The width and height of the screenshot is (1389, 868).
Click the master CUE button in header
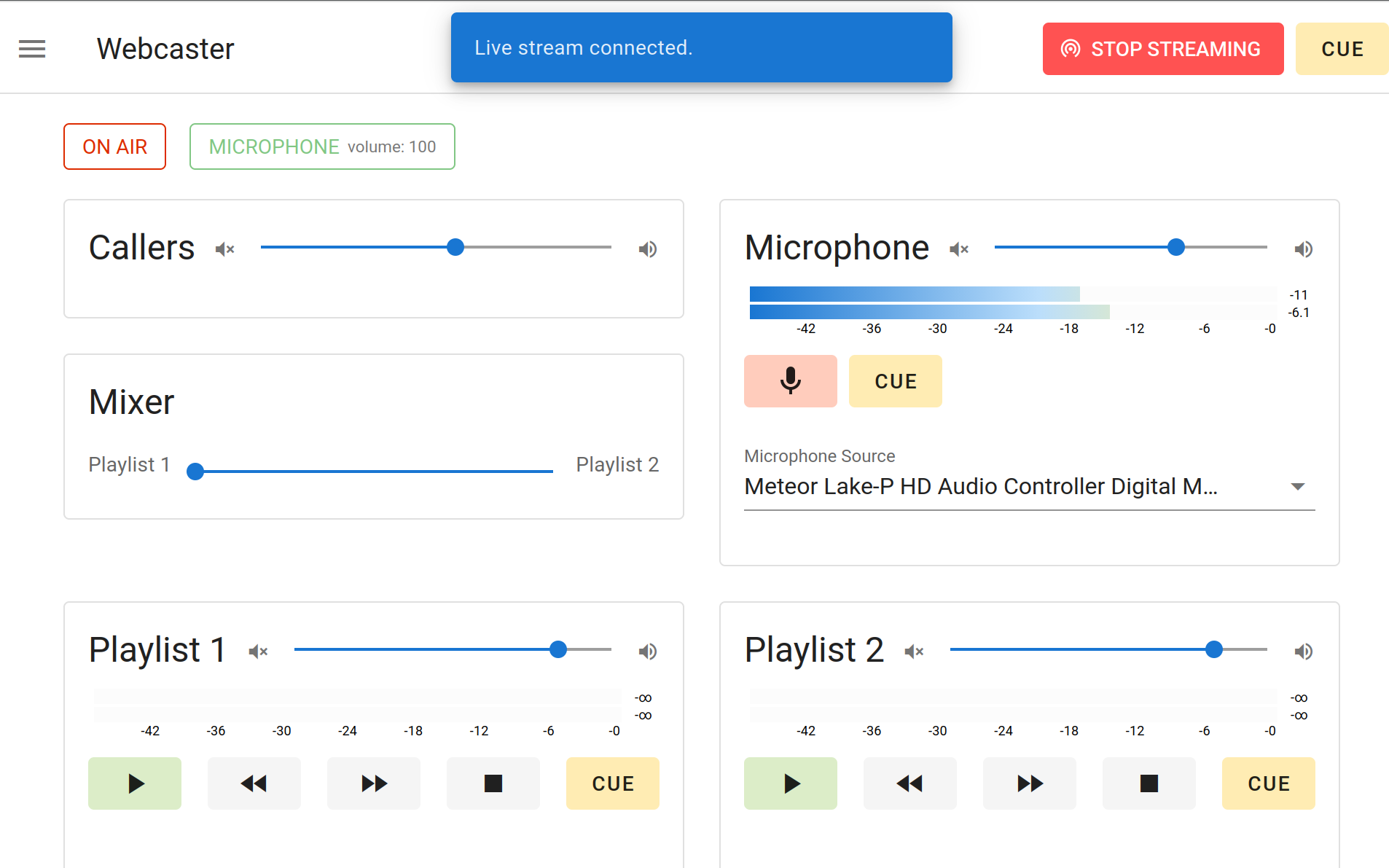coord(1342,49)
